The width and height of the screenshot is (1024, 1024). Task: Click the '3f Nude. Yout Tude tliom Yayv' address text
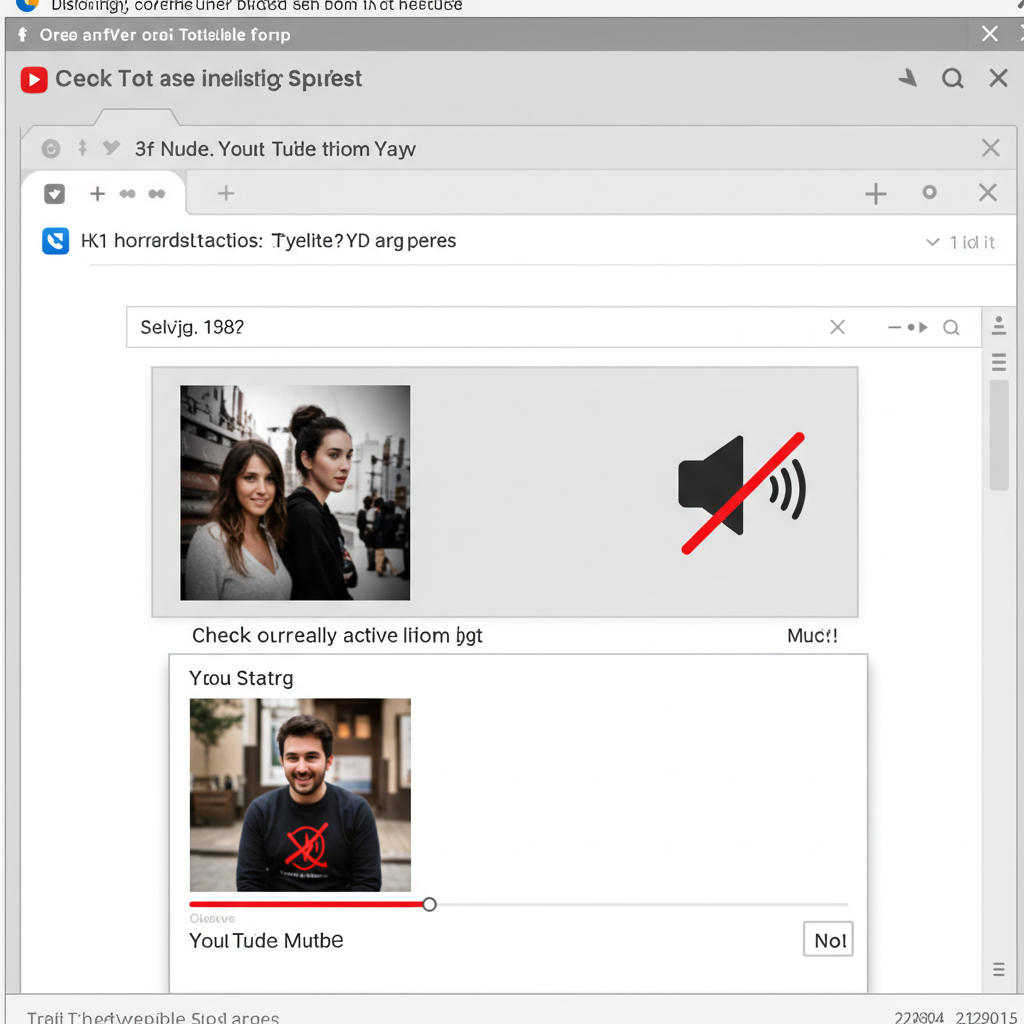[275, 149]
